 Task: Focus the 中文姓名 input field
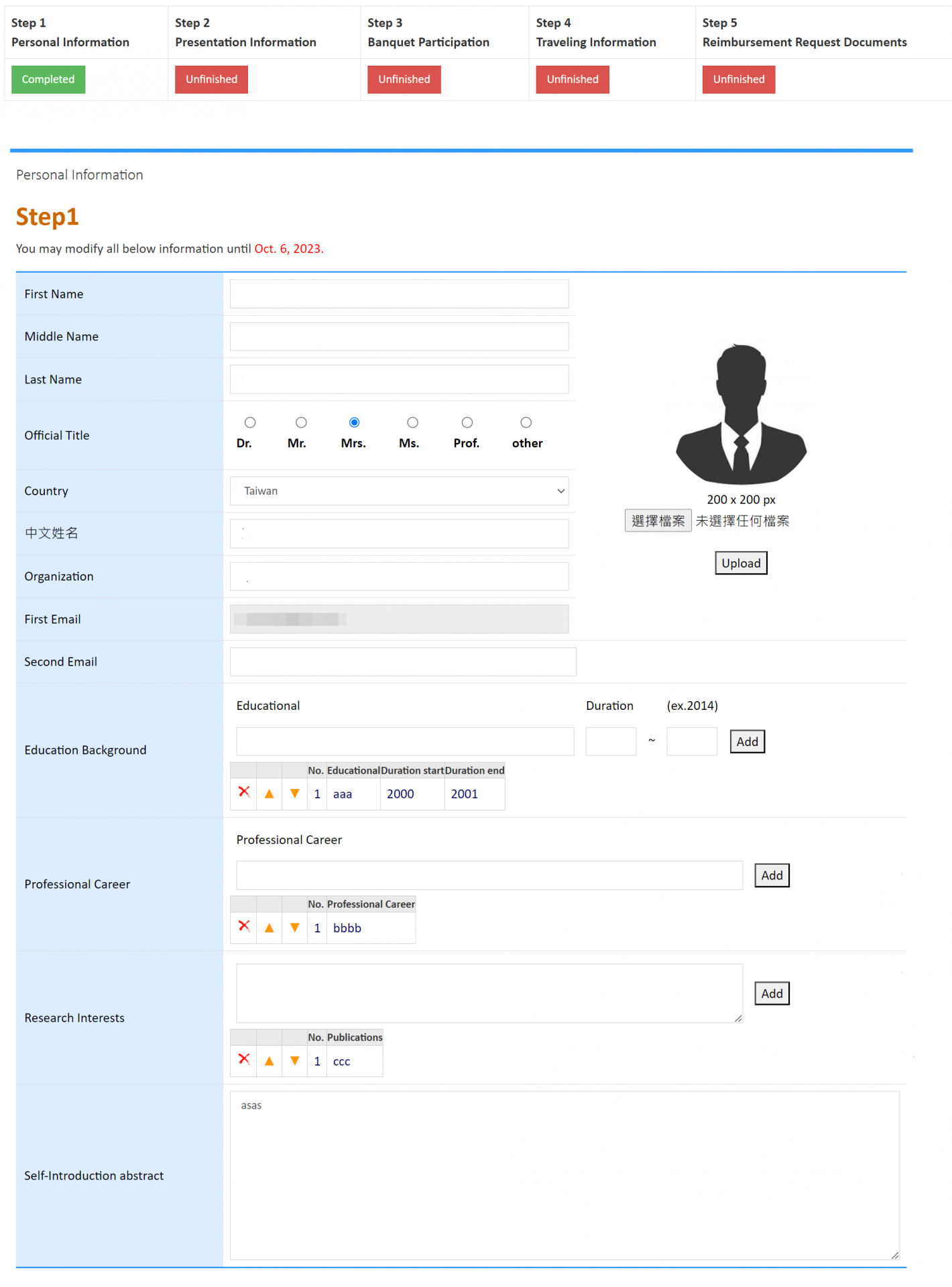399,534
